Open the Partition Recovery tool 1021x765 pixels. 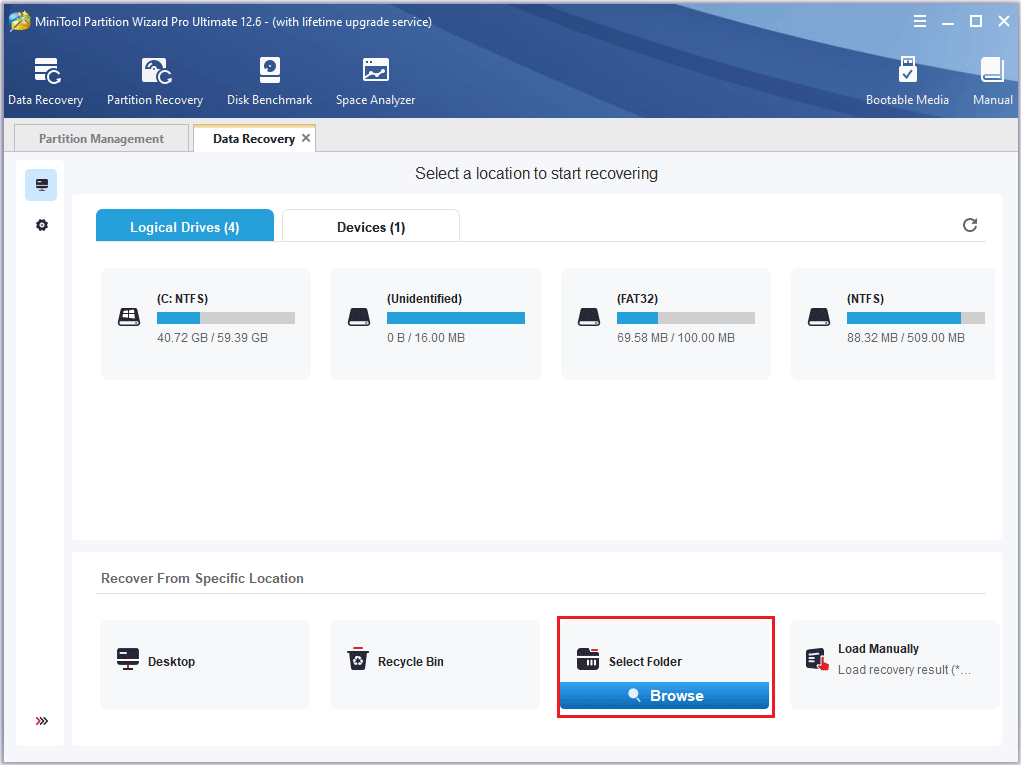pyautogui.click(x=154, y=80)
